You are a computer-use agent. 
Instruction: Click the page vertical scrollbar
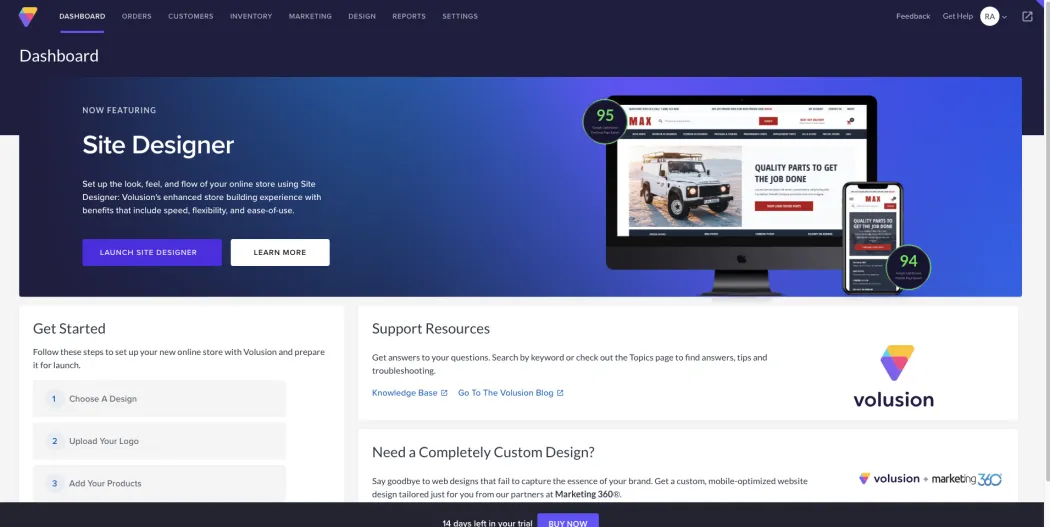(1047, 241)
